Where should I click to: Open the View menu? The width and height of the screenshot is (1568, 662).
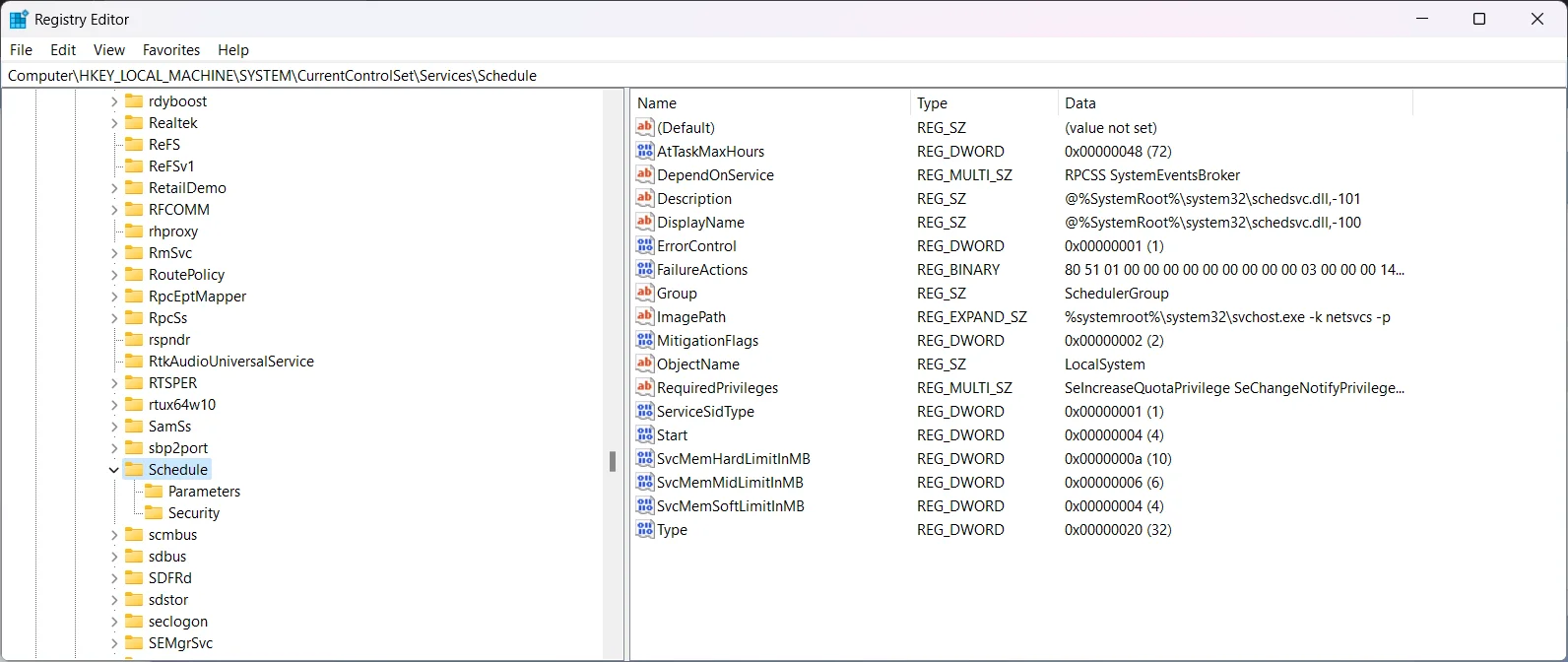click(x=109, y=49)
